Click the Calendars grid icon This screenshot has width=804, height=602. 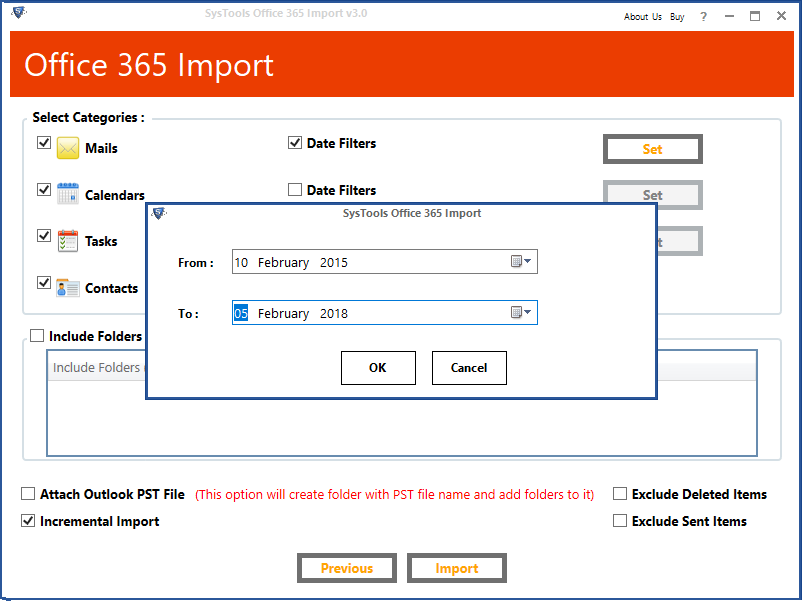pyautogui.click(x=68, y=194)
